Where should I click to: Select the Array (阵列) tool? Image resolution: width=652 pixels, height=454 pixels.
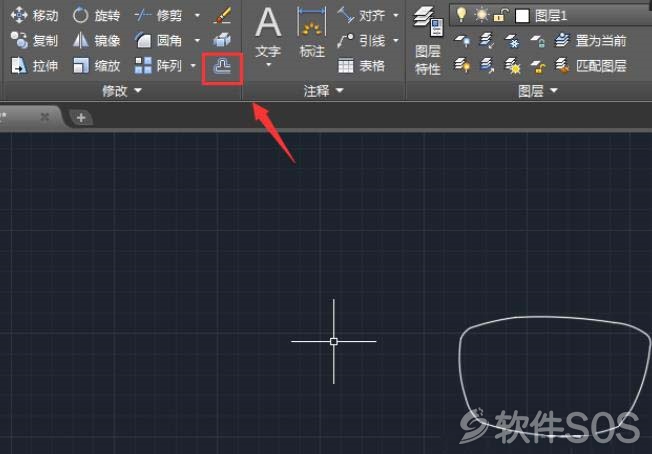pos(158,66)
